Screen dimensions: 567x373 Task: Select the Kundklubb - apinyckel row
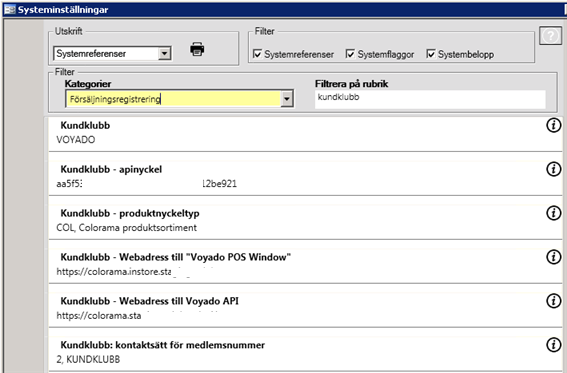(305, 177)
